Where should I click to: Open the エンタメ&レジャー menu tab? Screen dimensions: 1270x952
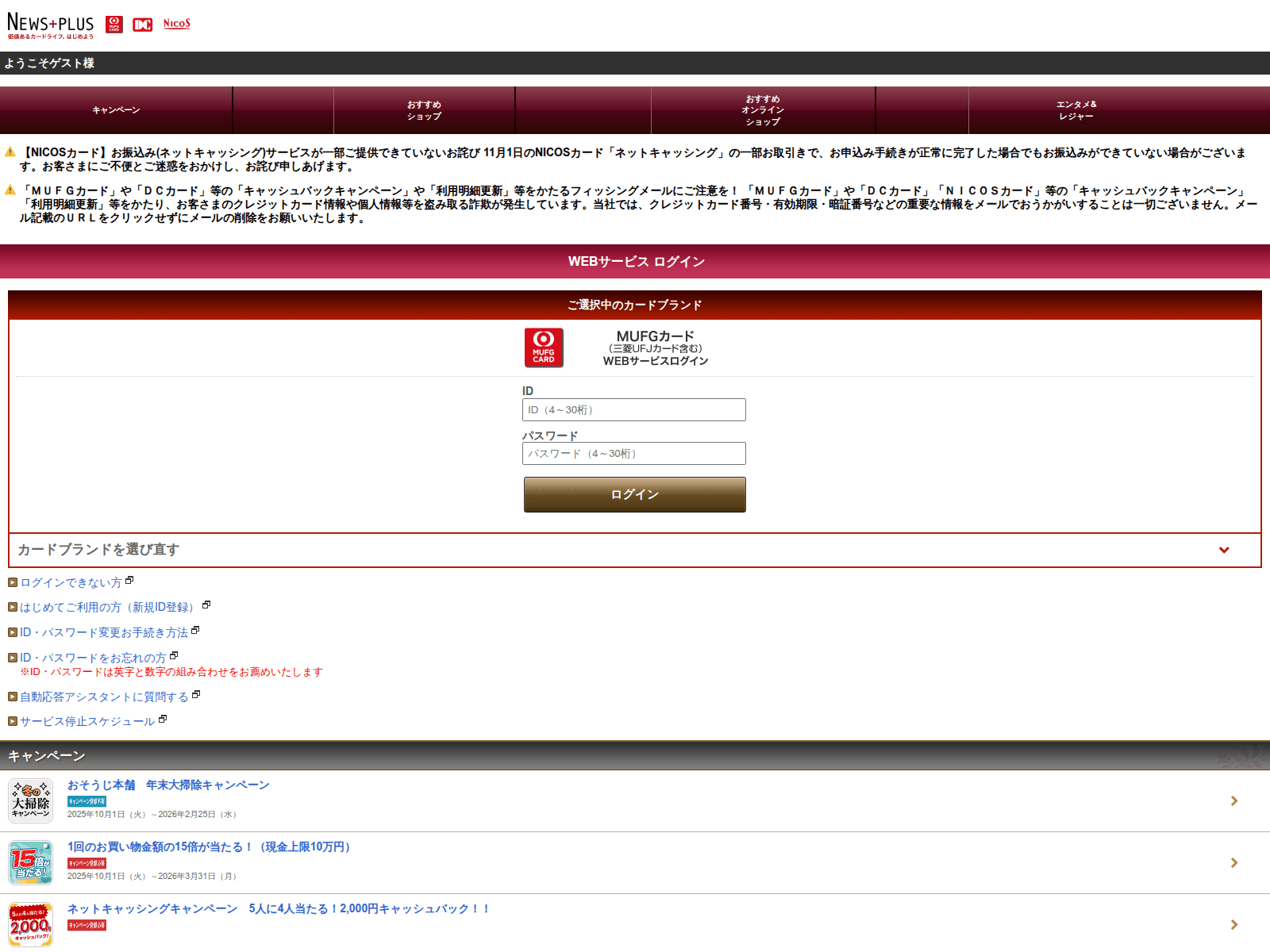click(x=1076, y=110)
